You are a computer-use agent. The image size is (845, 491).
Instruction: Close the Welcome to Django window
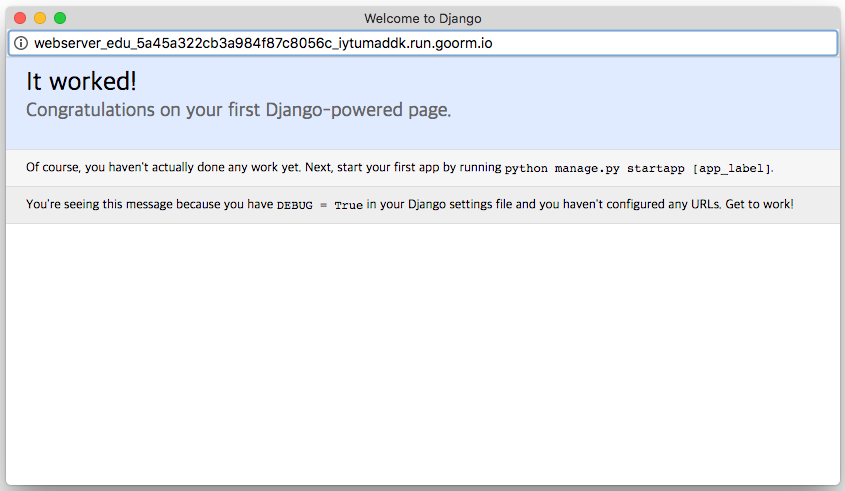(20, 18)
